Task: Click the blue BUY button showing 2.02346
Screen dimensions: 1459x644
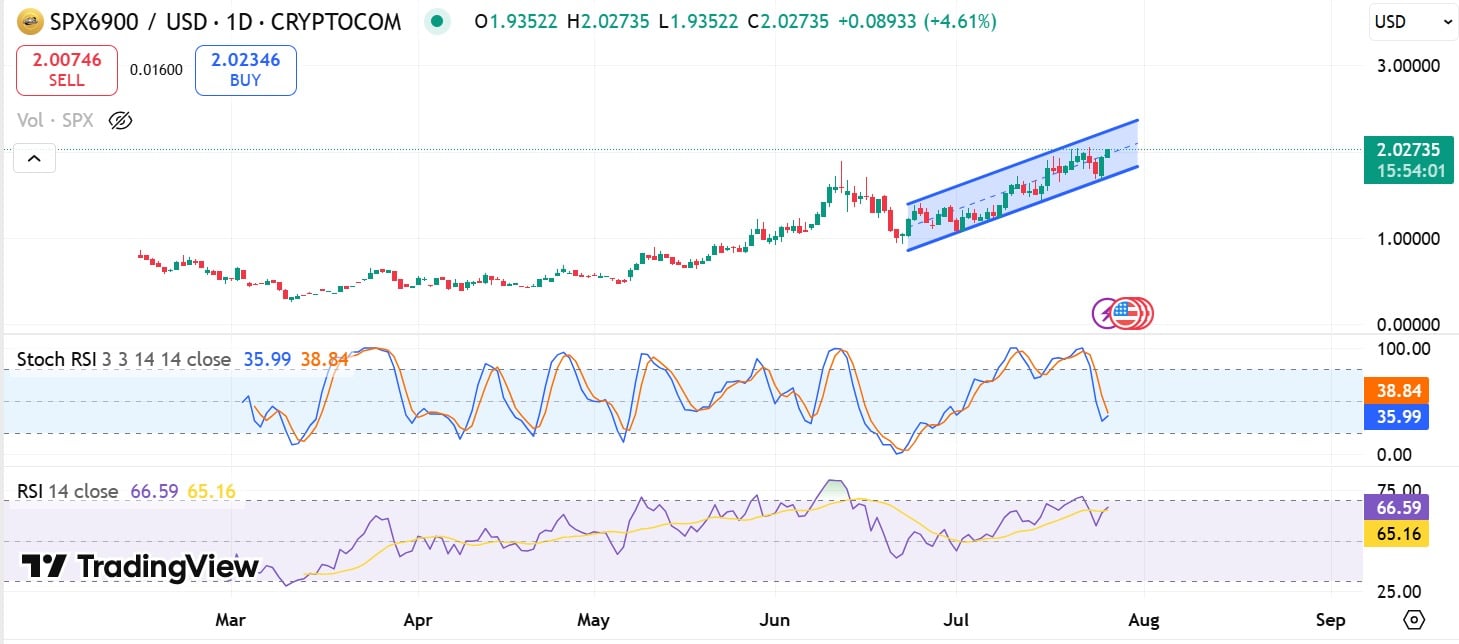Action: point(245,70)
